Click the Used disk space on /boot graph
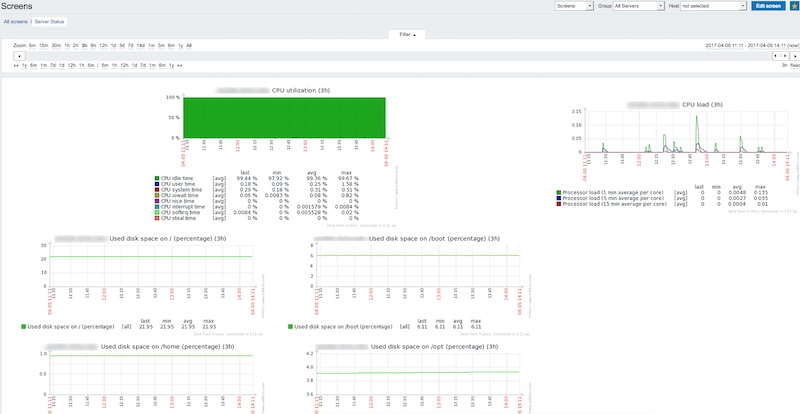Viewport: 800px width, 414px height. pyautogui.click(x=417, y=266)
